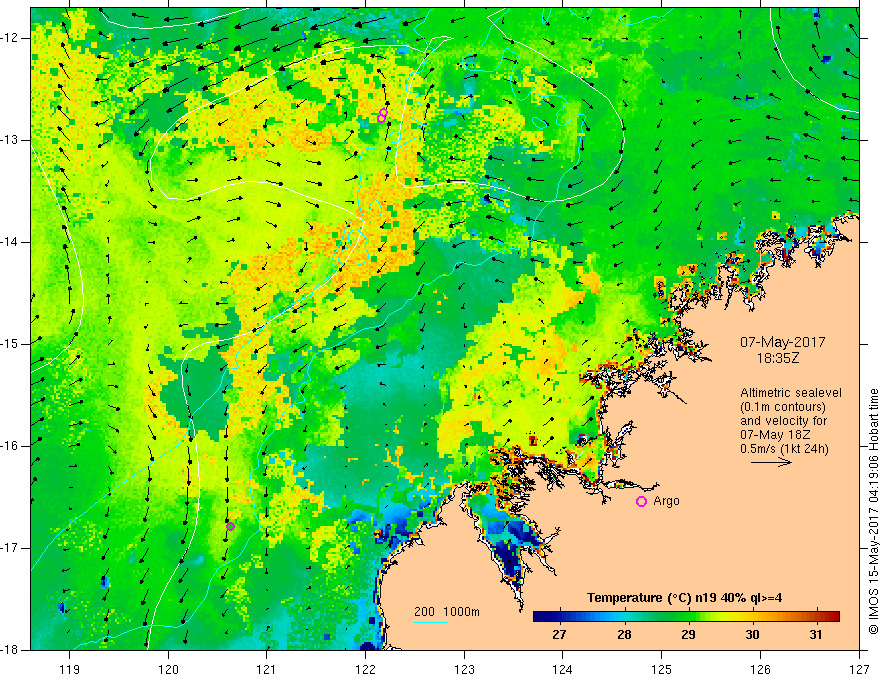
Task: Select the temperature color bar
Action: (686, 617)
